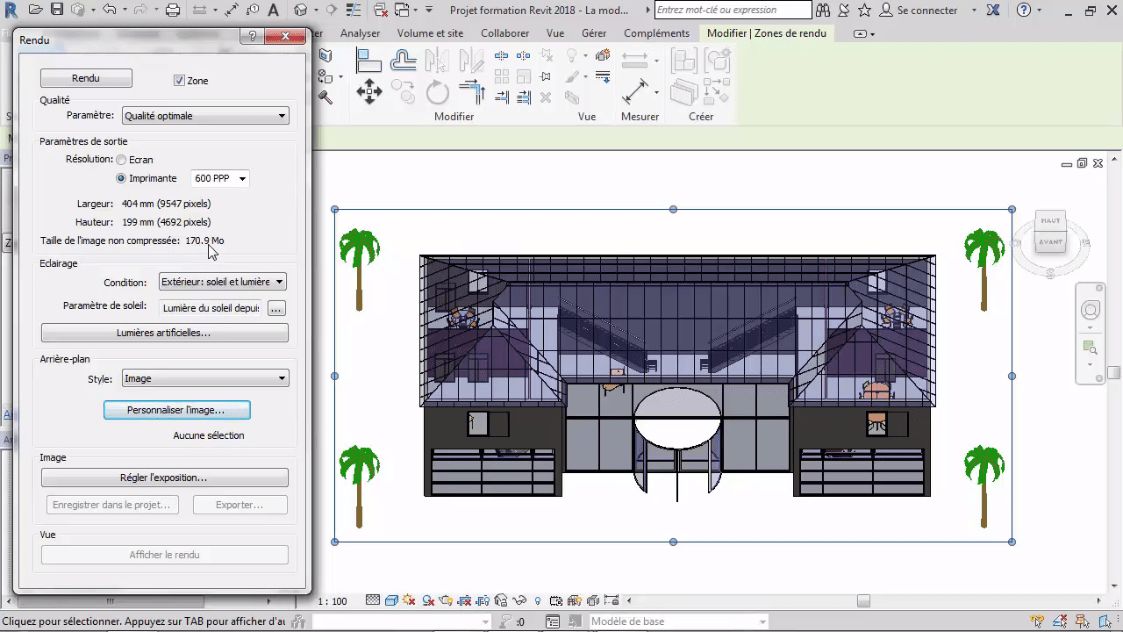Click the Régler l'exposition button

[164, 478]
